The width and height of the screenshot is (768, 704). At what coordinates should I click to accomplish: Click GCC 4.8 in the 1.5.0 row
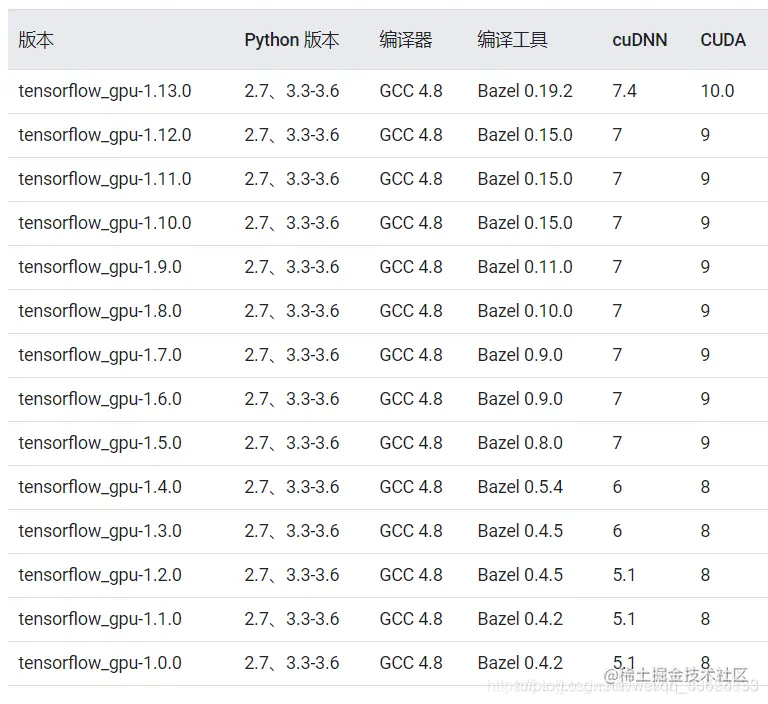(411, 443)
